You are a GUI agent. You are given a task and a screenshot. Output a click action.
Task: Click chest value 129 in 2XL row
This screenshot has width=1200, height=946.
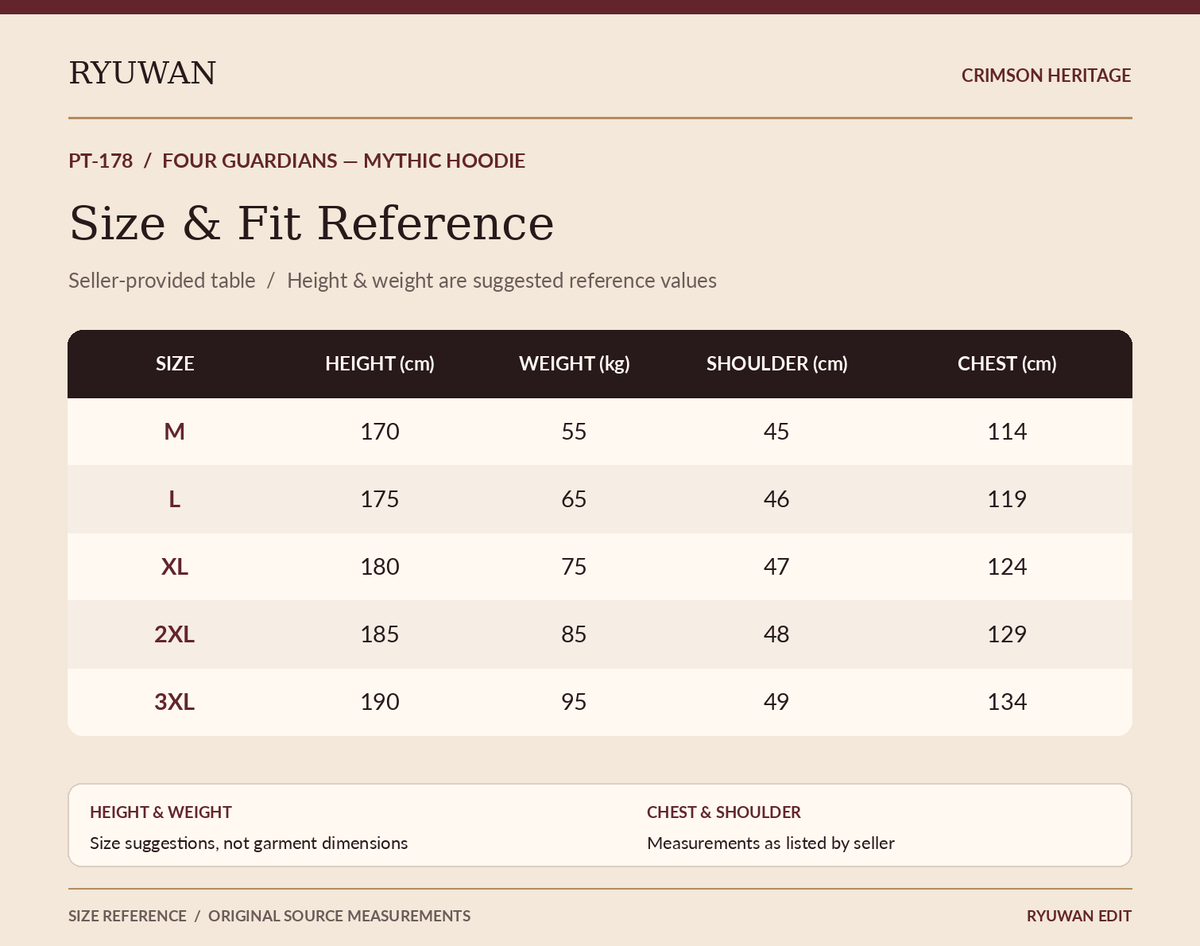point(1007,634)
